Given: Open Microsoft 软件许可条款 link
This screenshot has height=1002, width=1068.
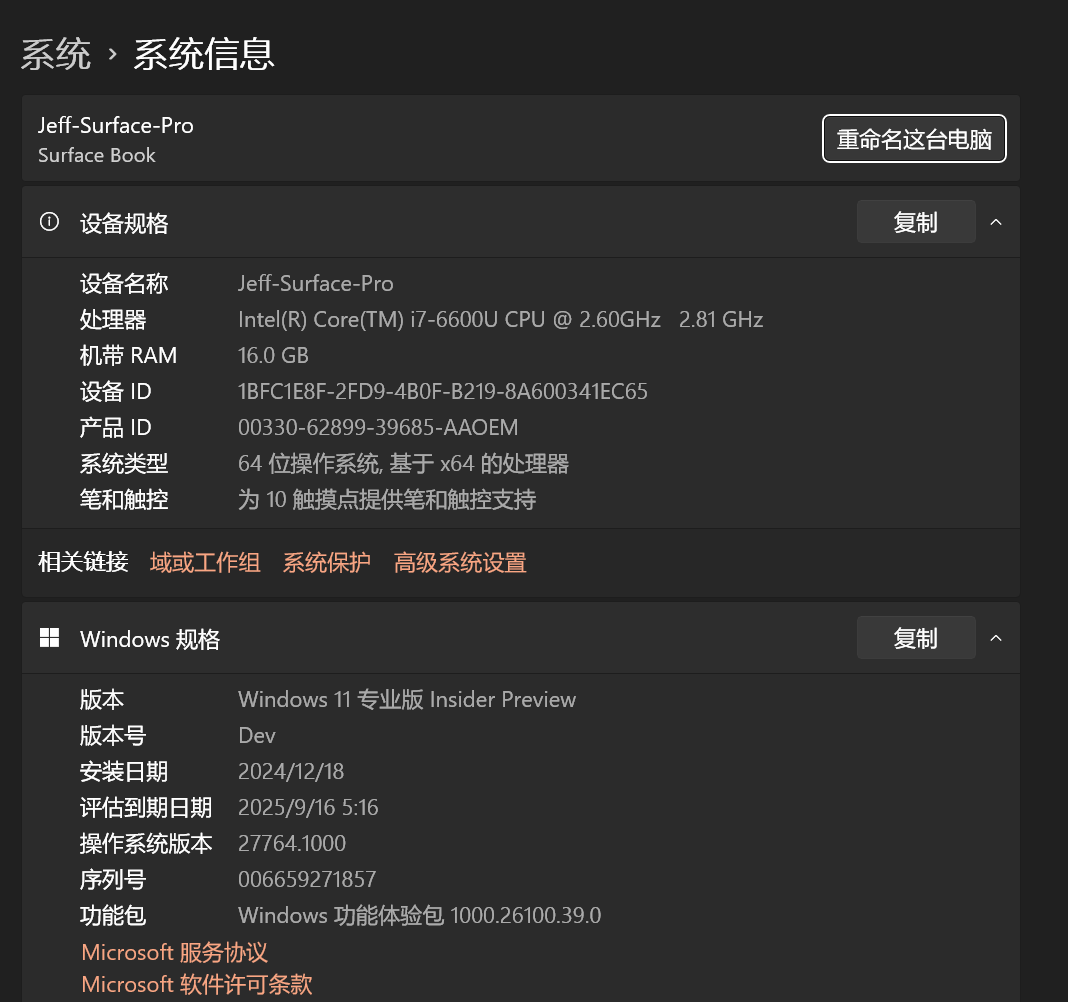Looking at the screenshot, I should coord(197,984).
